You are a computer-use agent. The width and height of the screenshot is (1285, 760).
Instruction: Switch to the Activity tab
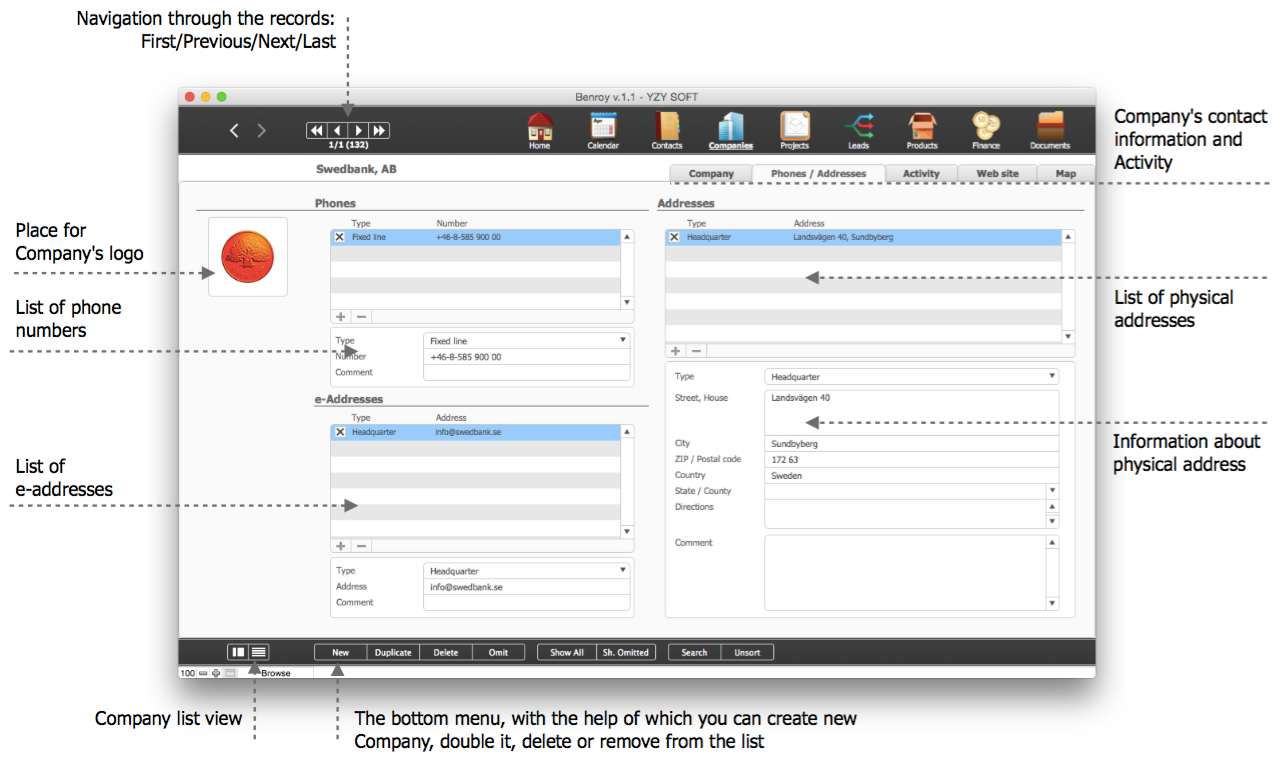click(x=921, y=174)
